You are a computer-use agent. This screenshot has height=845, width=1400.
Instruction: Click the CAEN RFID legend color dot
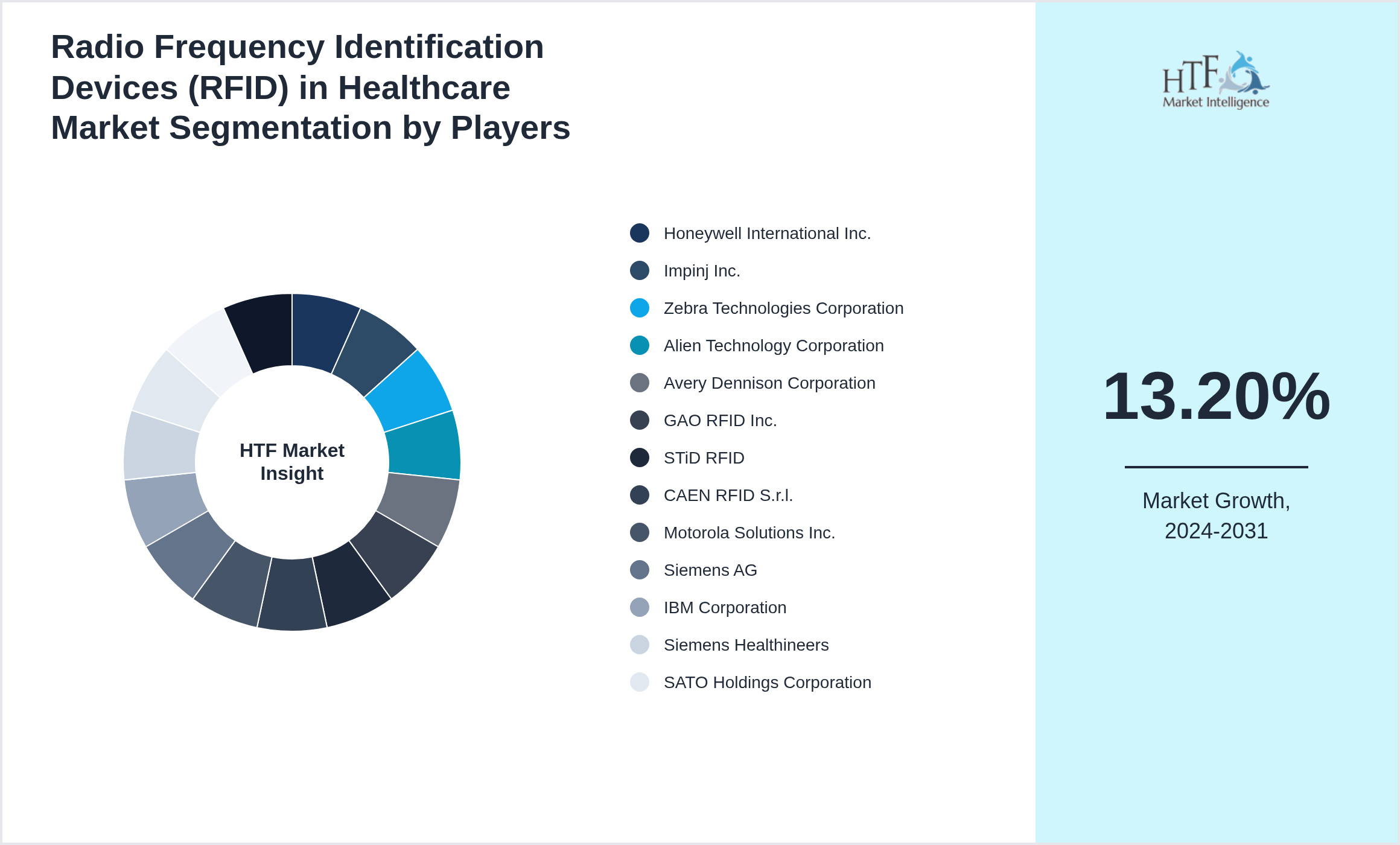click(x=640, y=495)
